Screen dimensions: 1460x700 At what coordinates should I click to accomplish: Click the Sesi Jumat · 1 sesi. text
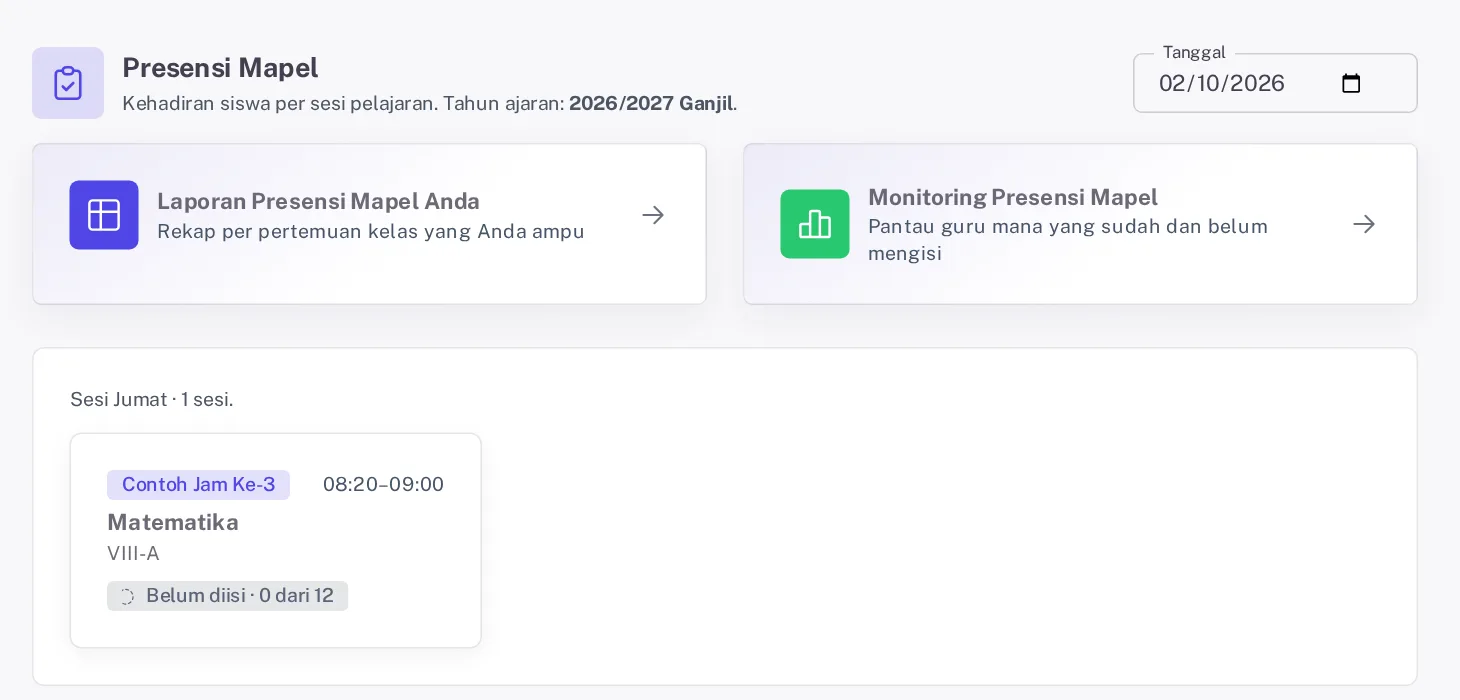tap(152, 400)
